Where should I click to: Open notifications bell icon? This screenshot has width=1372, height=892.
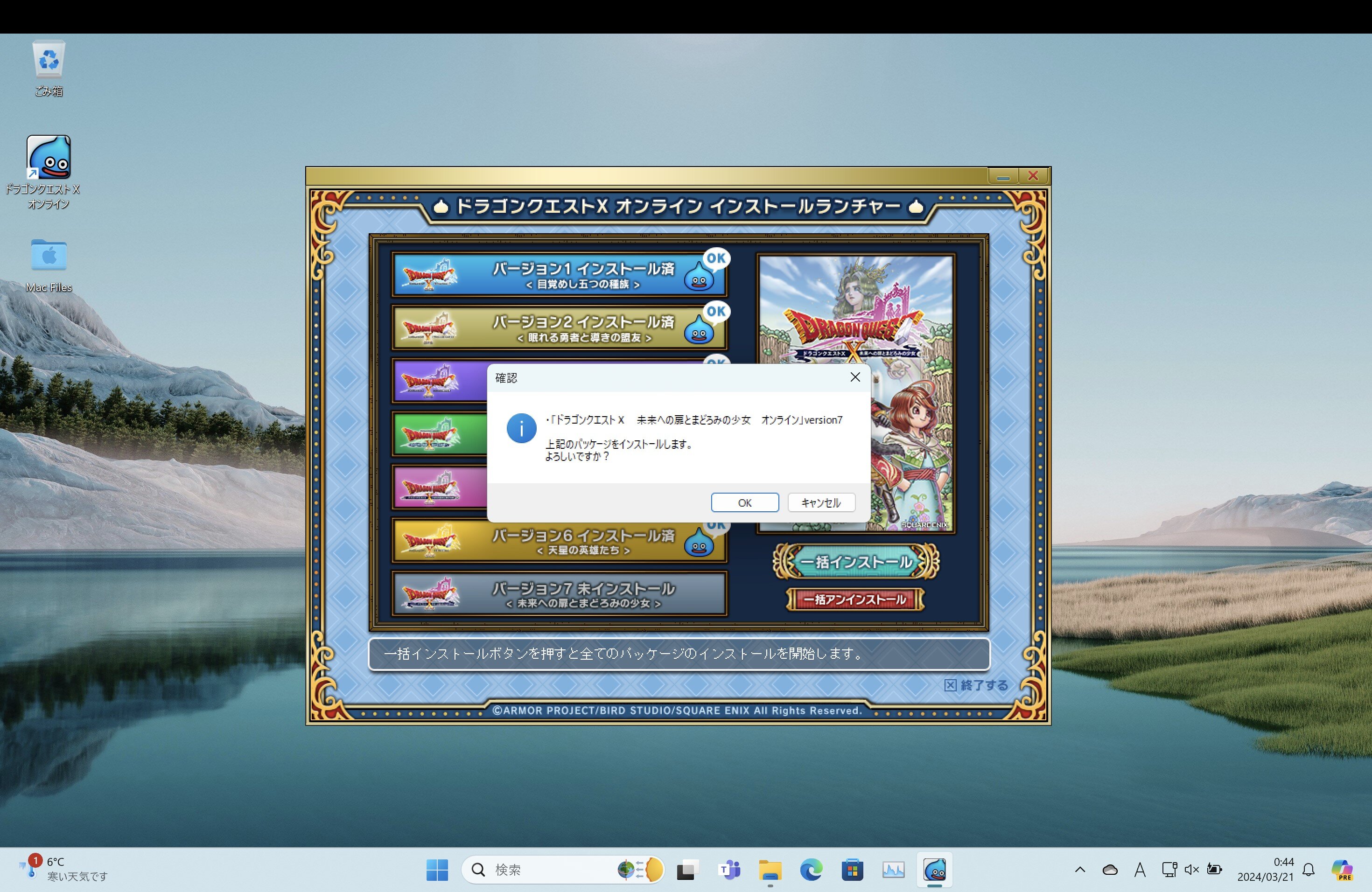(1309, 870)
